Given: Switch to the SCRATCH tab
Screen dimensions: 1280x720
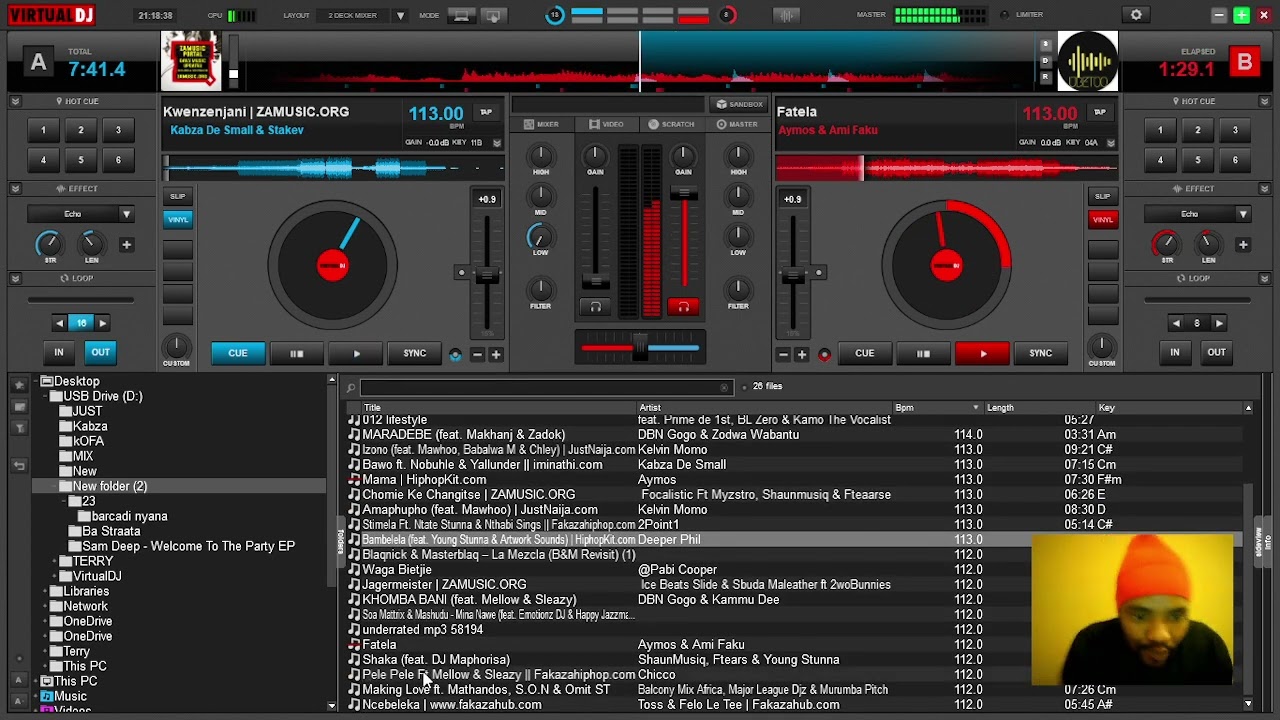Looking at the screenshot, I should pos(671,124).
